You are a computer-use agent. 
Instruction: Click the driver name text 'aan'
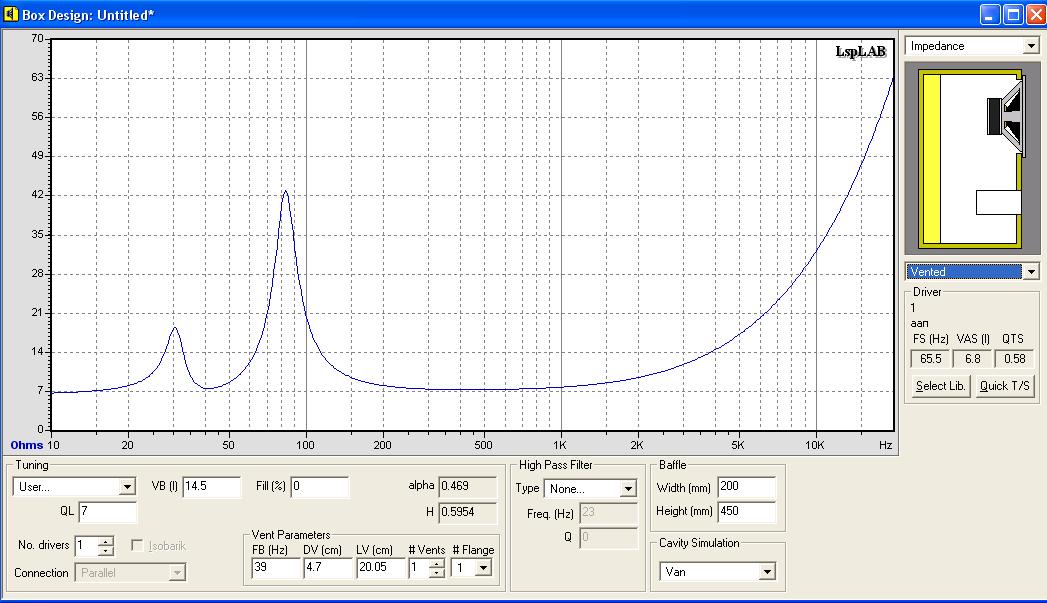point(919,323)
